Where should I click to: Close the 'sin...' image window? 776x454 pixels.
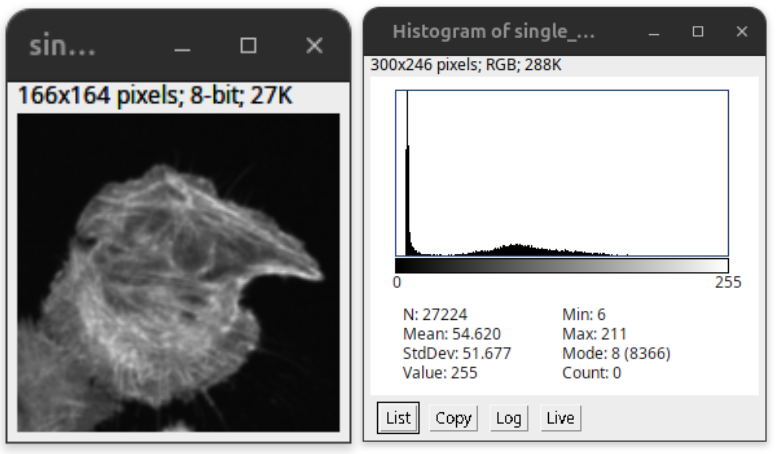[314, 46]
